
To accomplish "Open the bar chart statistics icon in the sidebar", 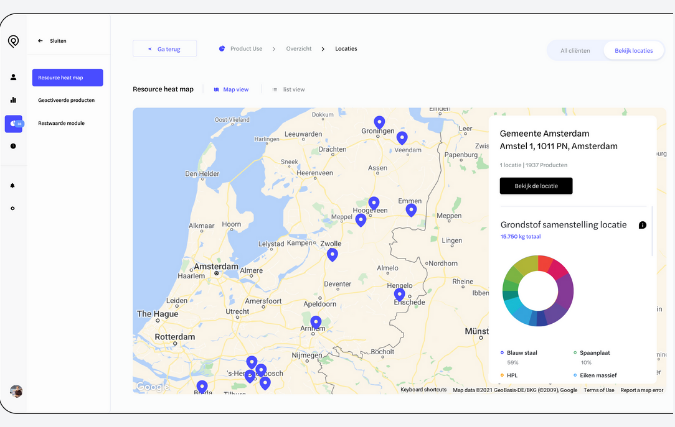I will point(13,100).
